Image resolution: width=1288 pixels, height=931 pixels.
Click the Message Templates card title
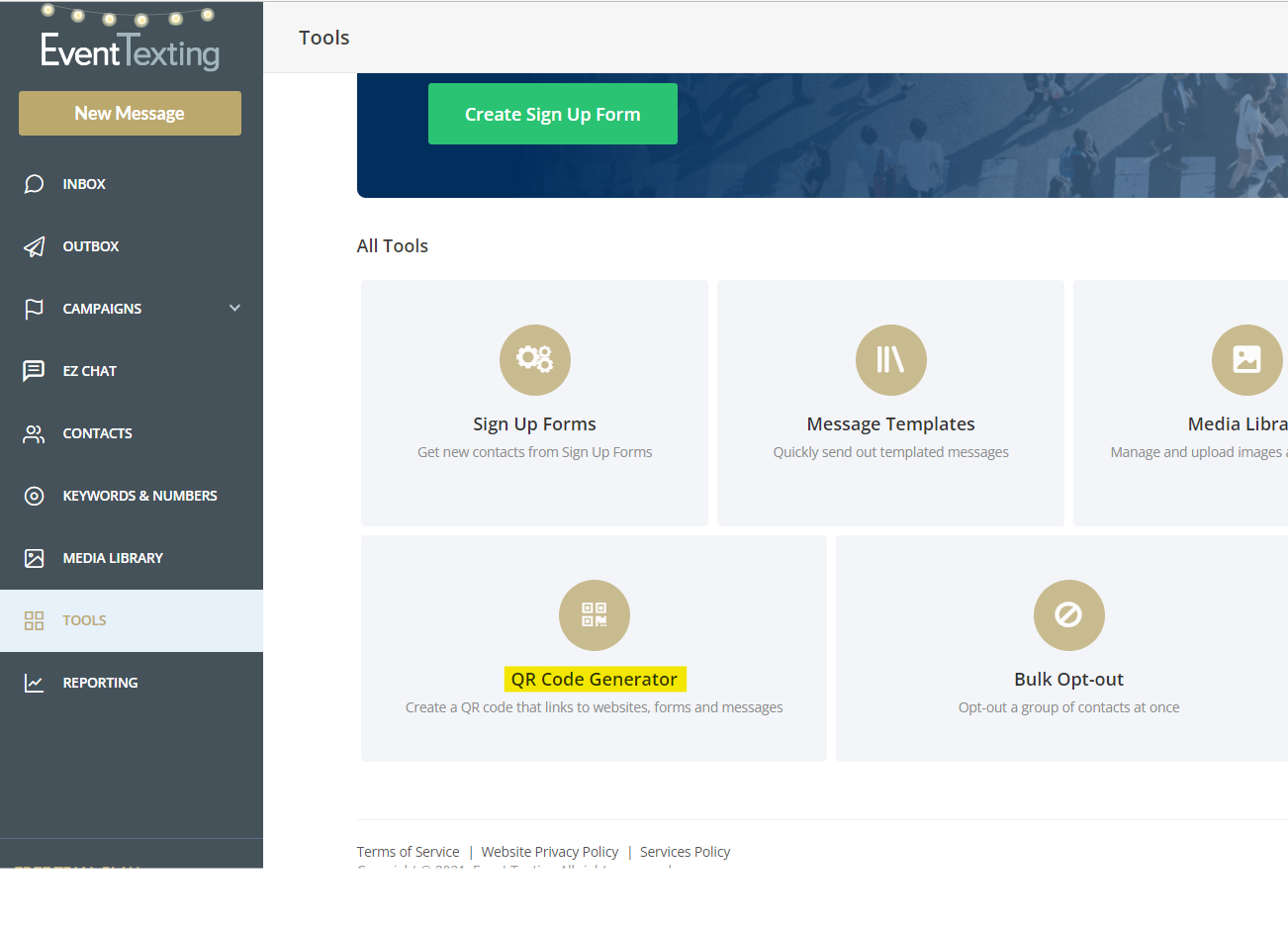891,424
